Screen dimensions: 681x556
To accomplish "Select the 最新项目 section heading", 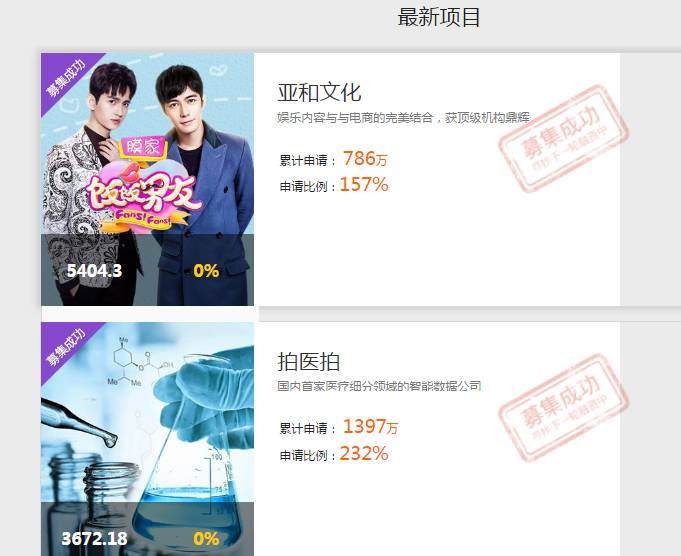I will tap(439, 17).
